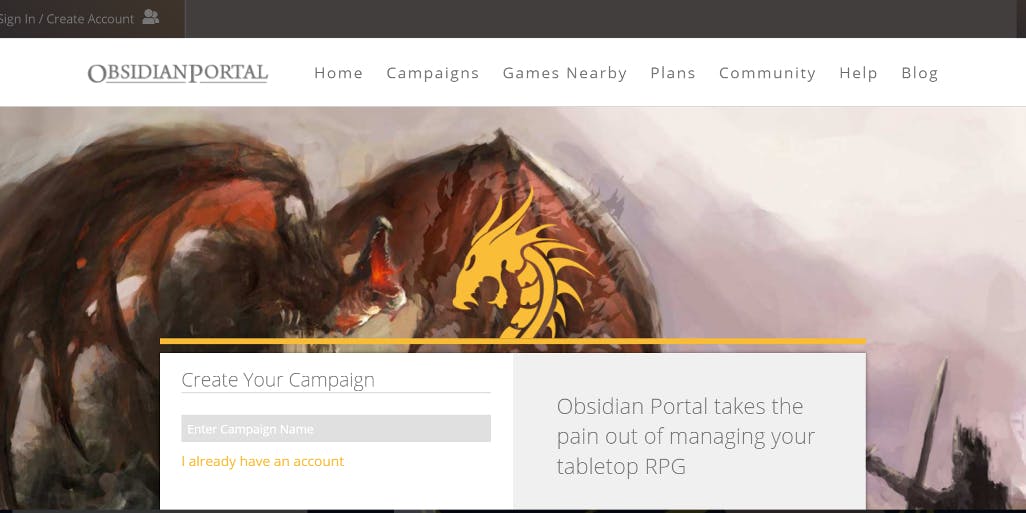Click Sign In / Create Account
The height and width of the screenshot is (513, 1026).
[67, 19]
